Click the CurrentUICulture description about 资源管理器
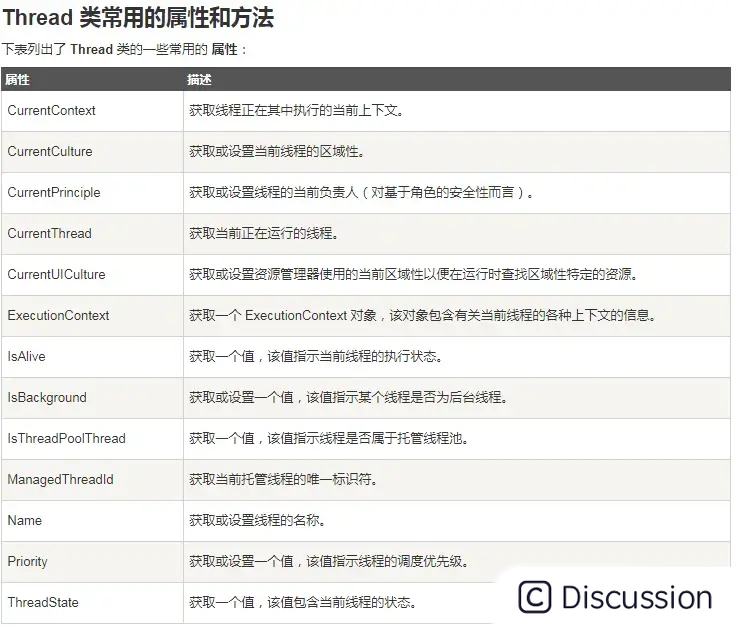738x627 pixels. tap(413, 274)
